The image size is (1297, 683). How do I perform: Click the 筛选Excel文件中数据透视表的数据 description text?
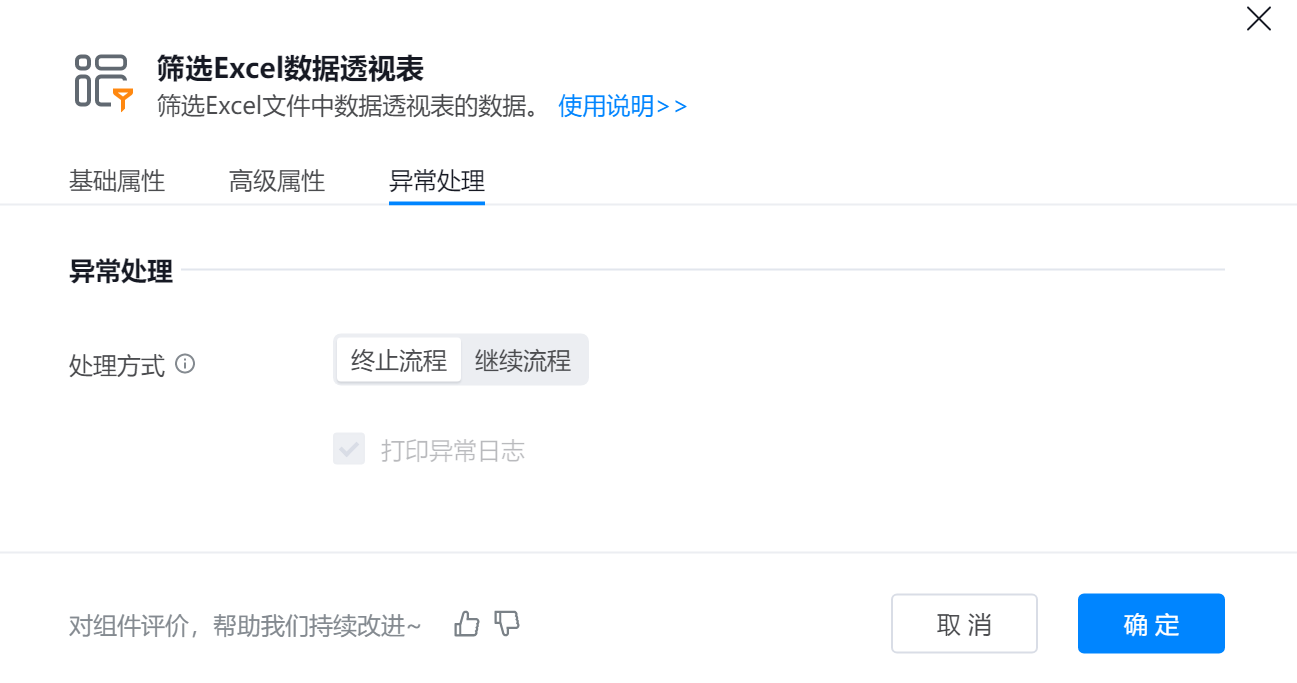click(x=349, y=106)
